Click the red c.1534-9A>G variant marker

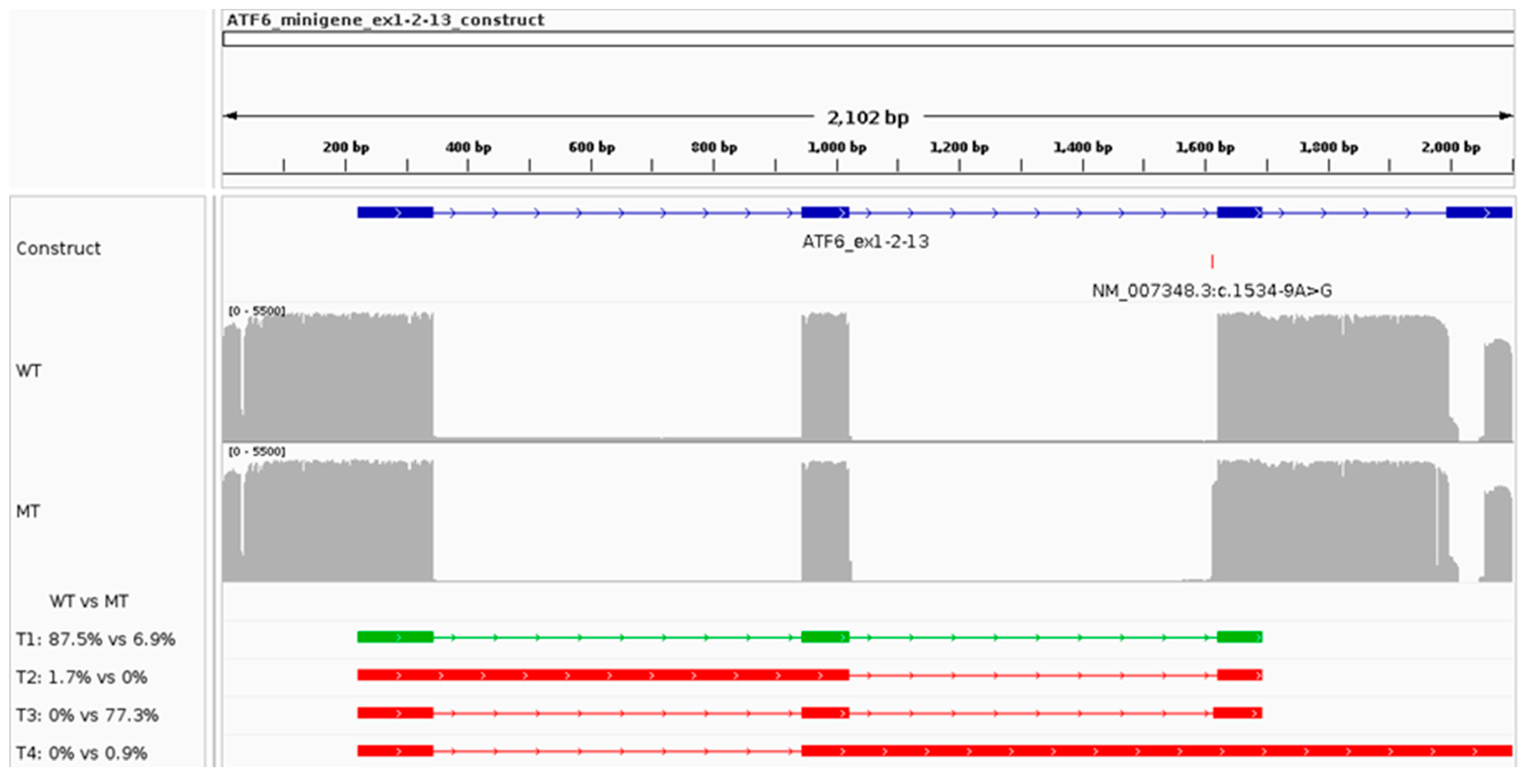pos(1212,261)
